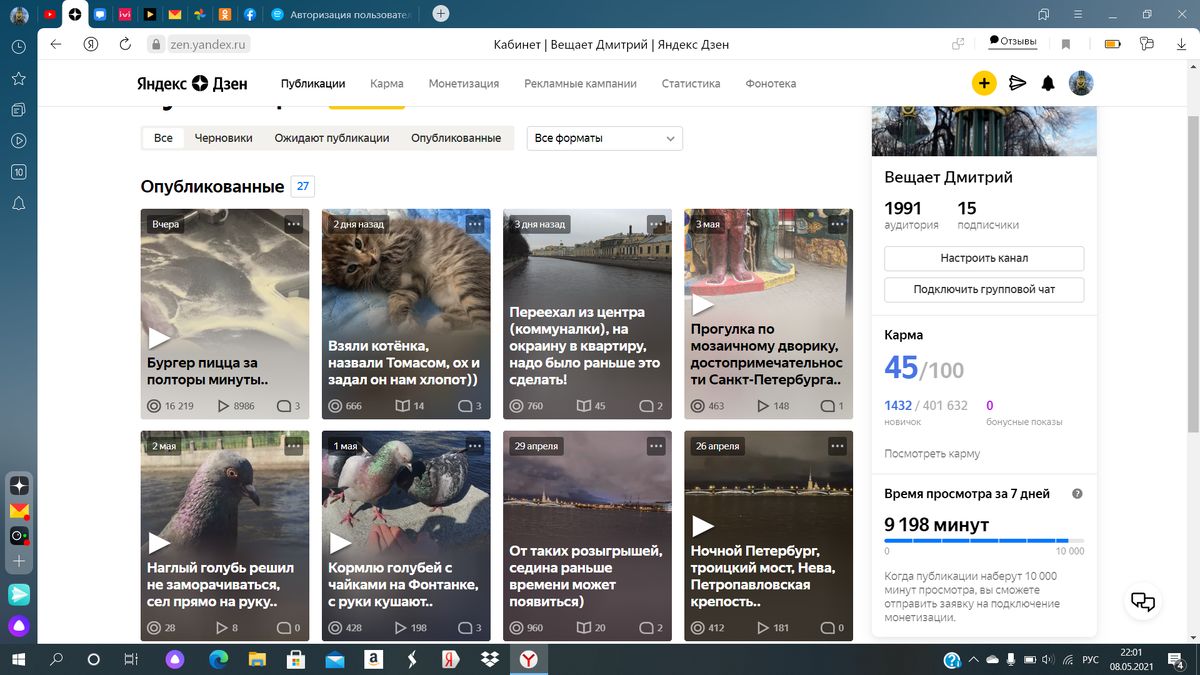Open the От таких розыгрышей article card
The width and height of the screenshot is (1200, 675).
coord(587,535)
